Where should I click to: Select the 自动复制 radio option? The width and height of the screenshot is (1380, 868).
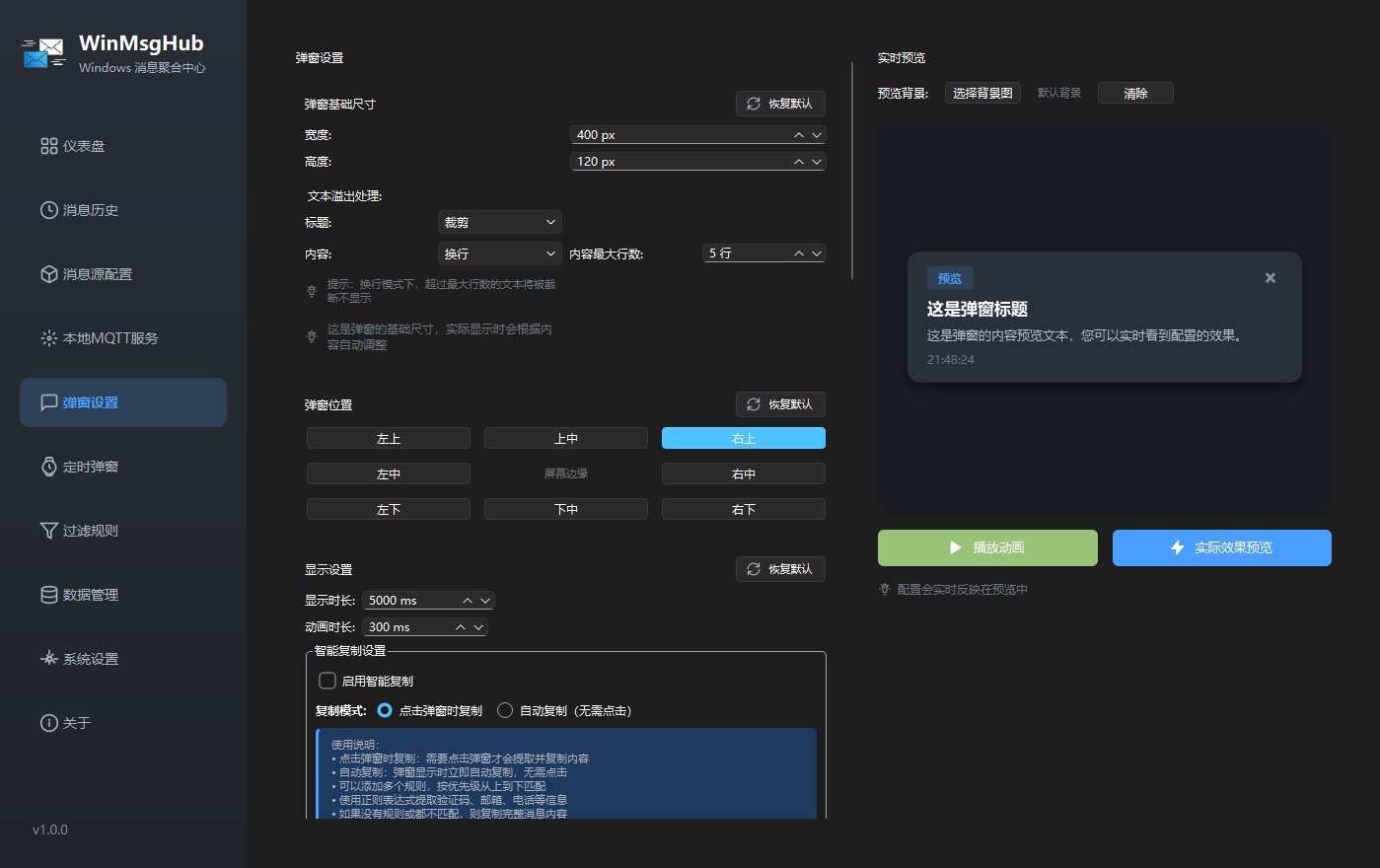point(504,709)
